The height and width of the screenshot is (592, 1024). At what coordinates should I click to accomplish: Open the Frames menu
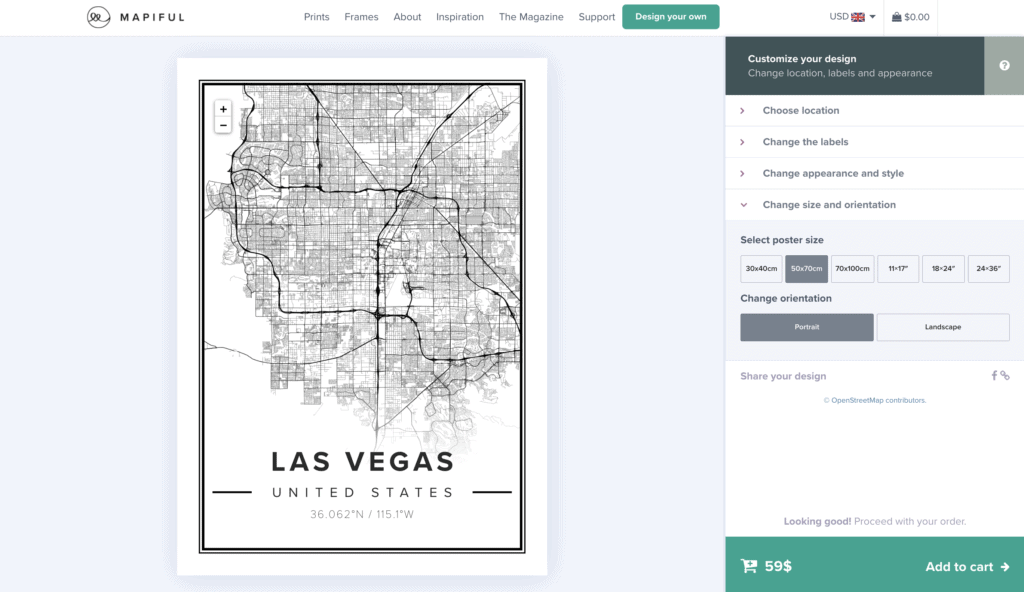(x=361, y=17)
